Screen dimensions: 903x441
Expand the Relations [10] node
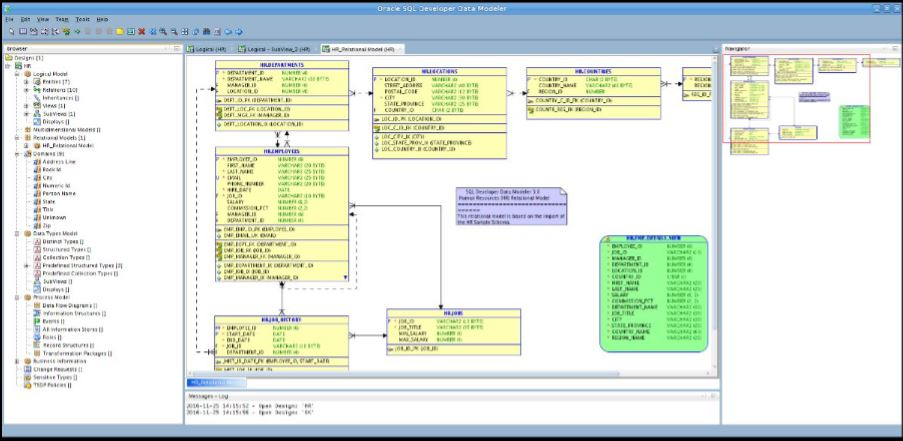pyautogui.click(x=26, y=90)
